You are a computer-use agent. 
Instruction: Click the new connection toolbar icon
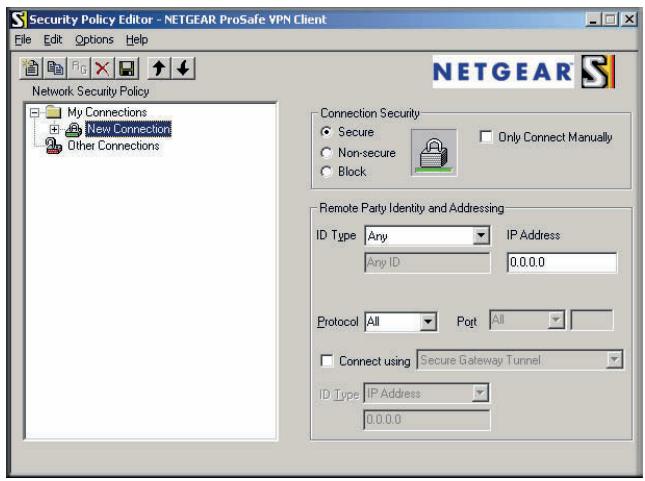[x=31, y=68]
